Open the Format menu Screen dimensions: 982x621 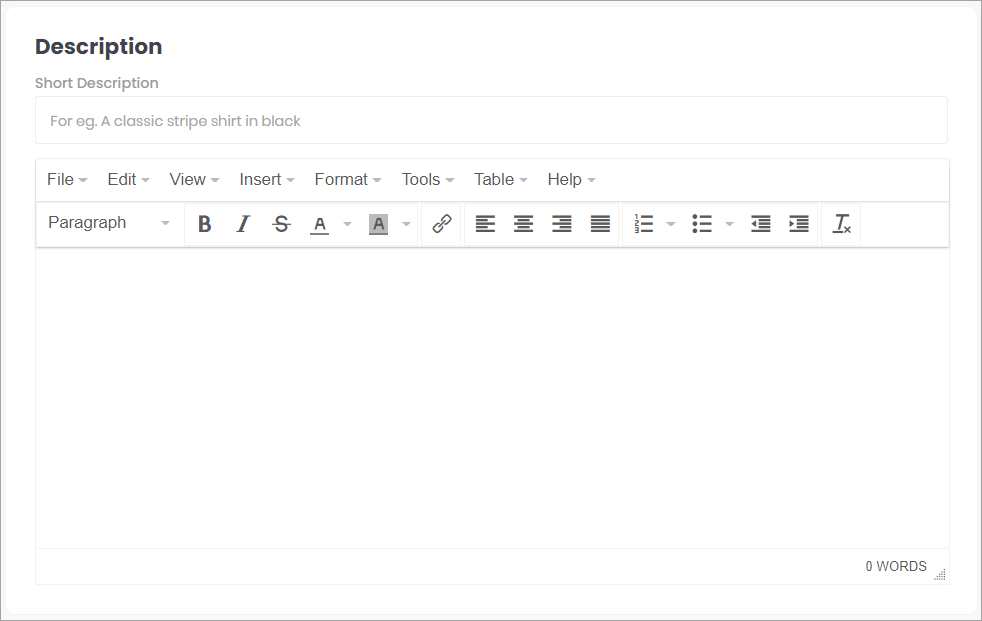(348, 180)
